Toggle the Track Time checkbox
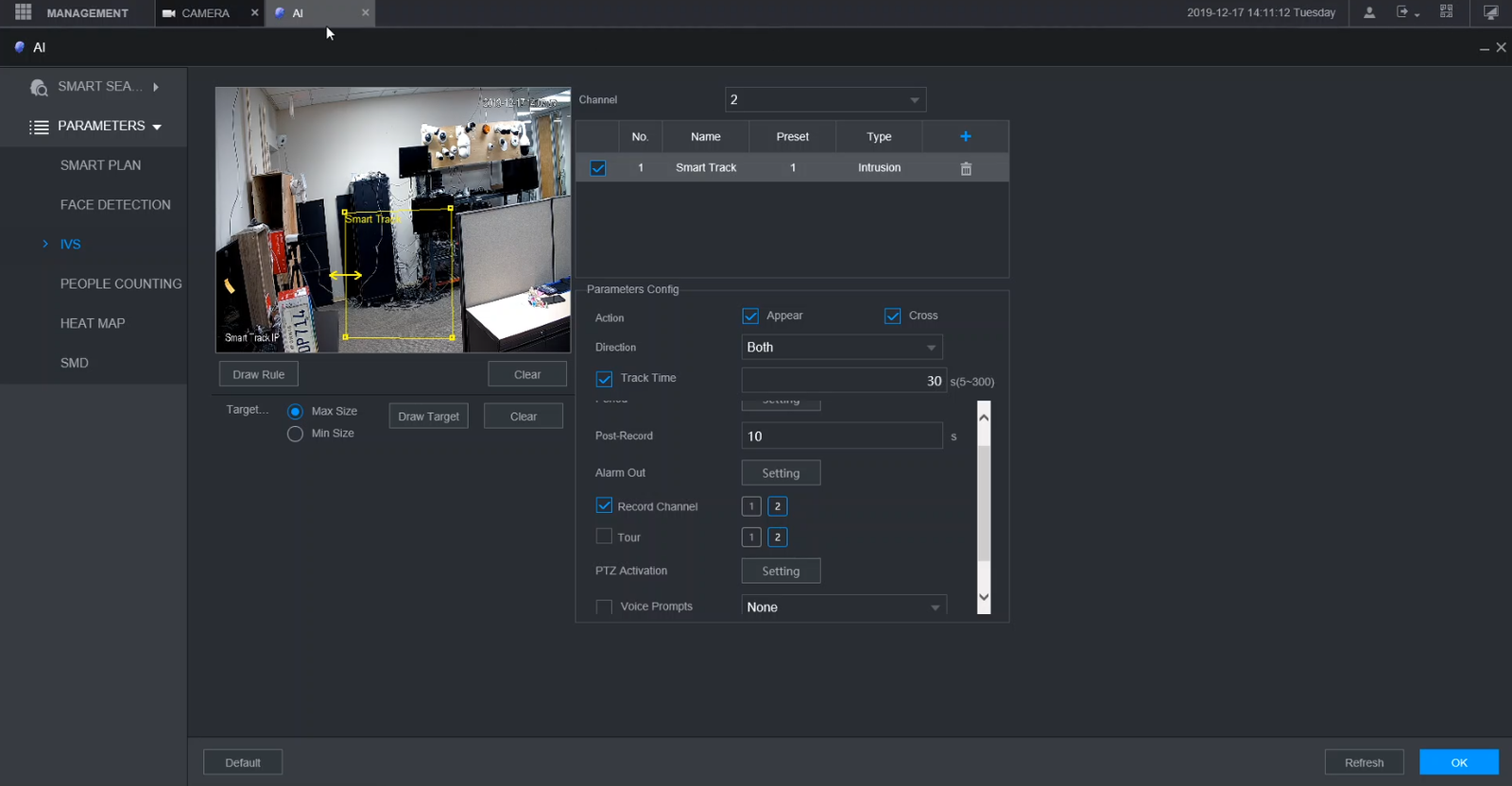1512x786 pixels. point(604,379)
